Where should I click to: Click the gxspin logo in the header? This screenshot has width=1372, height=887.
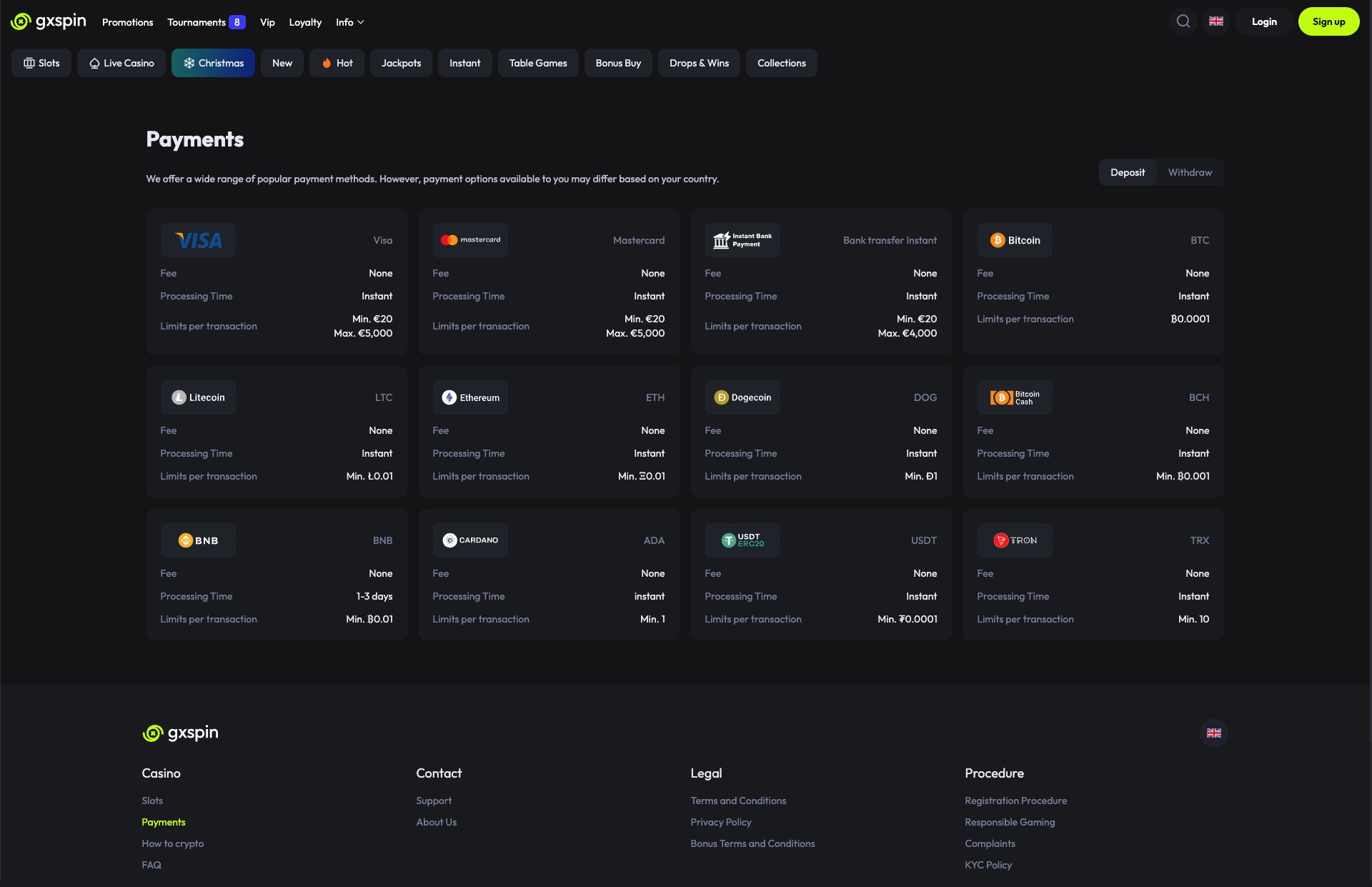[x=47, y=21]
